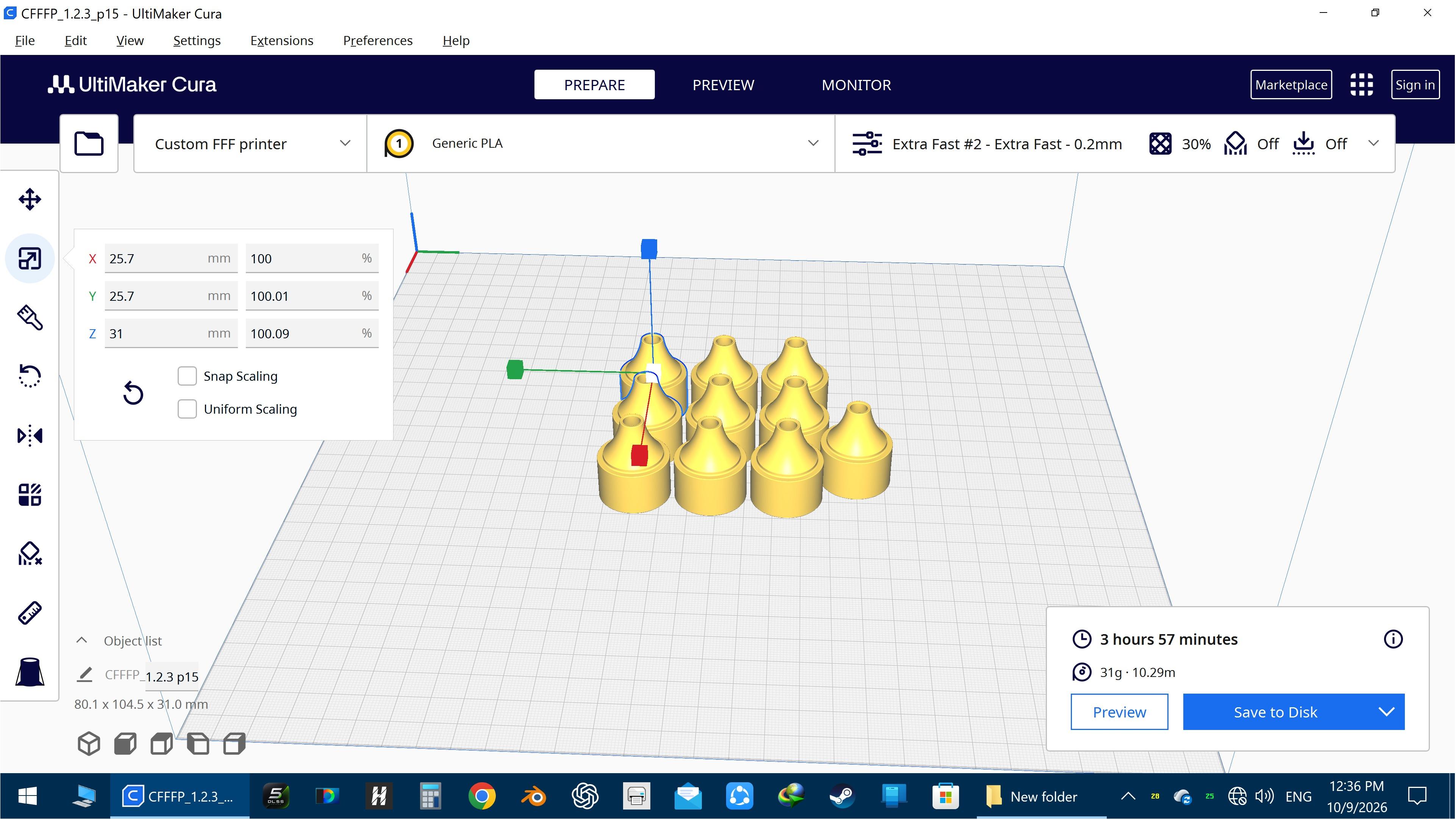Enable Uniform Scaling checkbox
Screen dimensions: 1456x819
pos(187,409)
